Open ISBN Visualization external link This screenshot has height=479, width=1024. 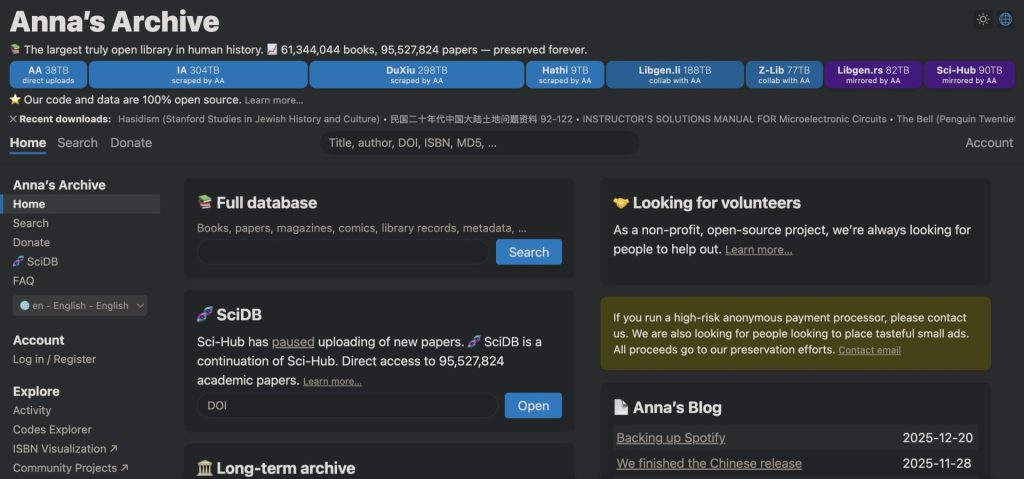tap(65, 449)
